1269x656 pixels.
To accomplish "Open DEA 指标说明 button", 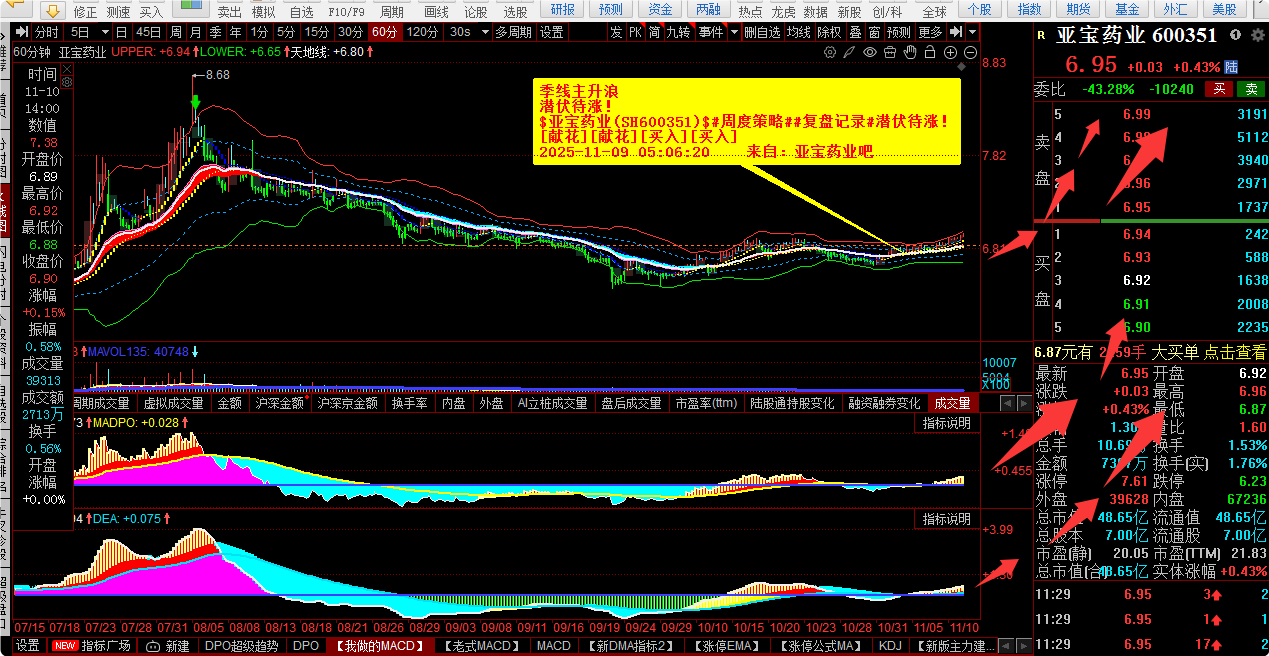I will [945, 519].
